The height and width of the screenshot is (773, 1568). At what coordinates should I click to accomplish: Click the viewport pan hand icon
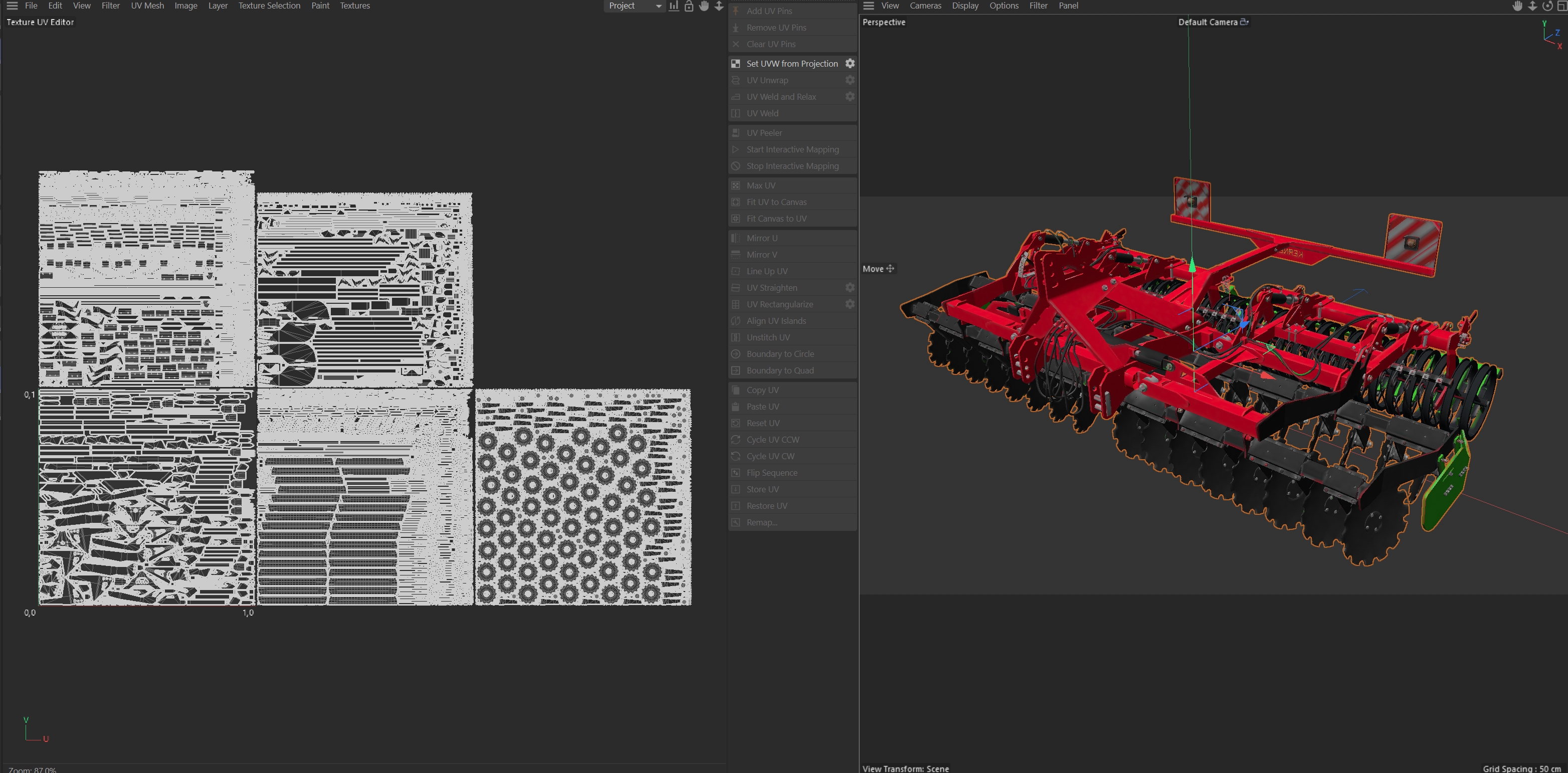1517,6
